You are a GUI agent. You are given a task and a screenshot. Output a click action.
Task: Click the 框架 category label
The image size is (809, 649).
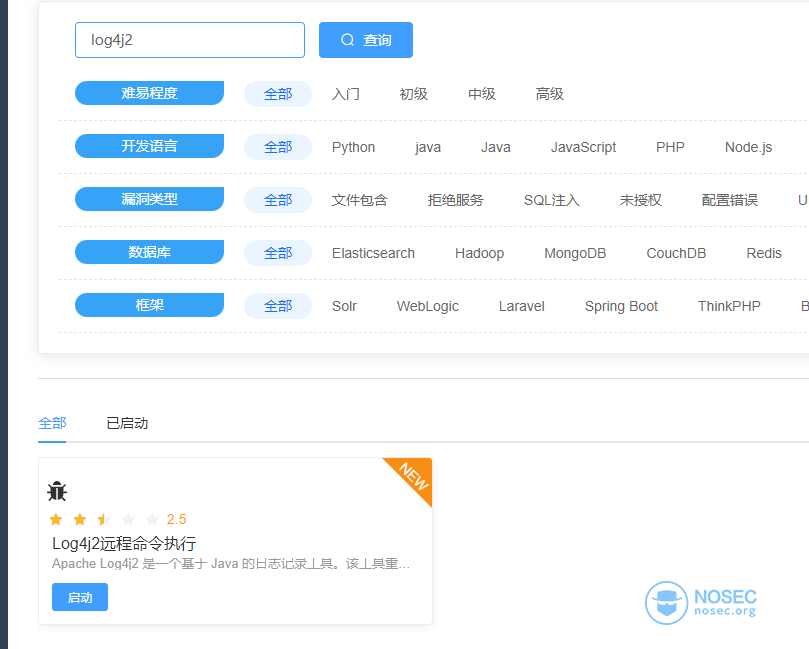pyautogui.click(x=150, y=305)
